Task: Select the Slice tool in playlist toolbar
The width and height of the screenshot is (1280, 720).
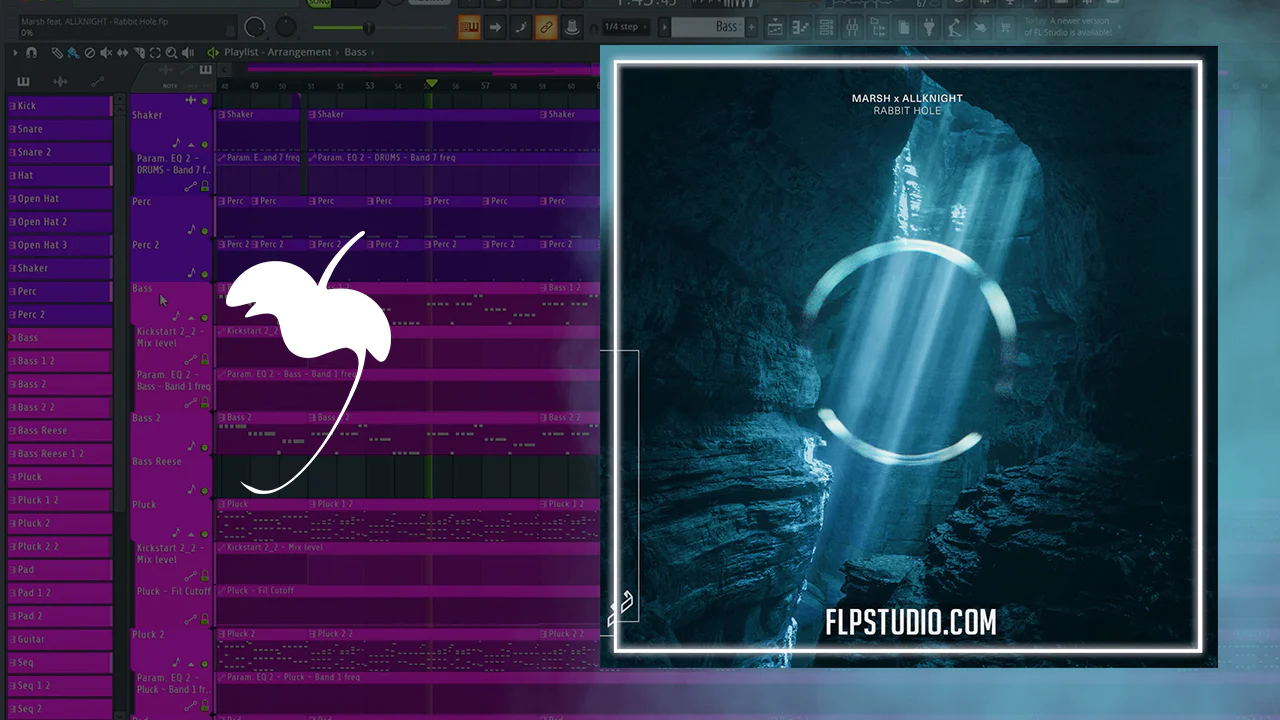Action: [139, 52]
